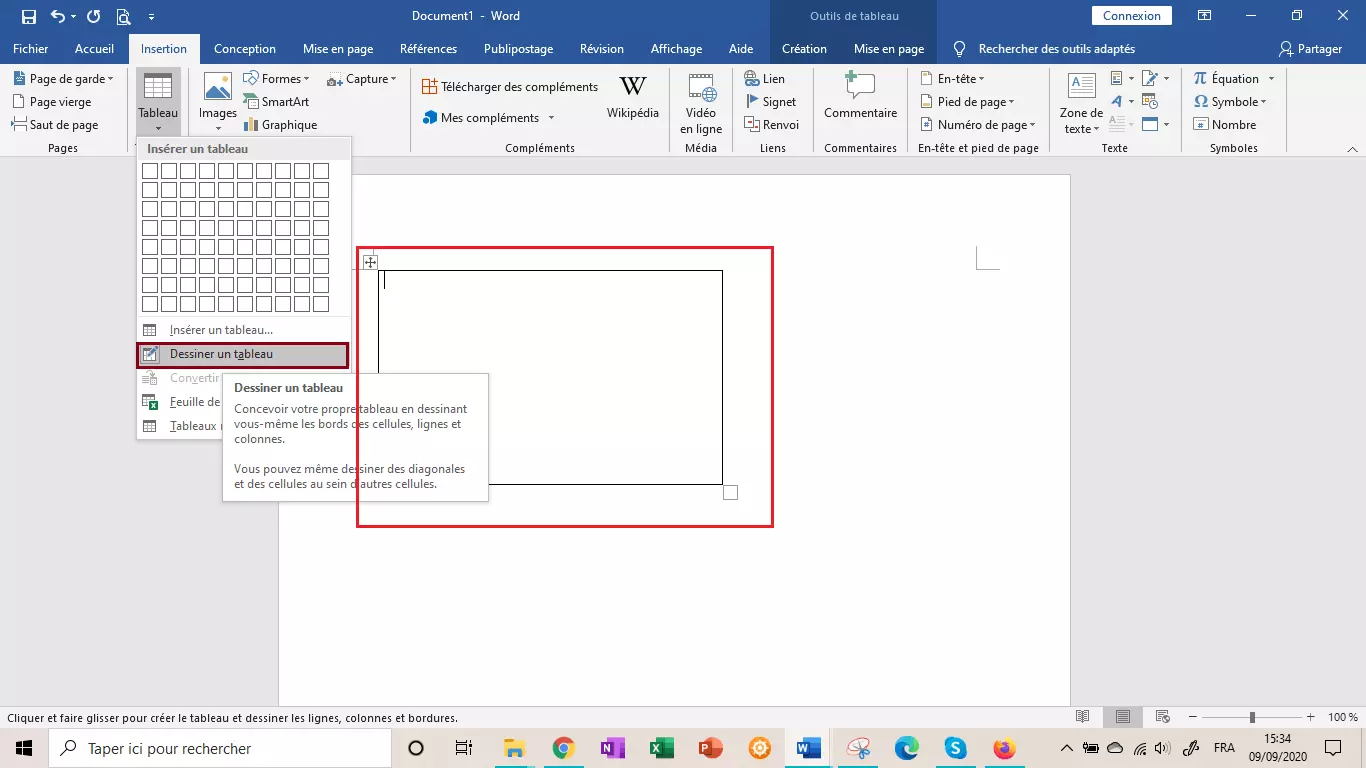The width and height of the screenshot is (1366, 768).
Task: Collapse the ribbon with the chevron
Action: (1352, 148)
